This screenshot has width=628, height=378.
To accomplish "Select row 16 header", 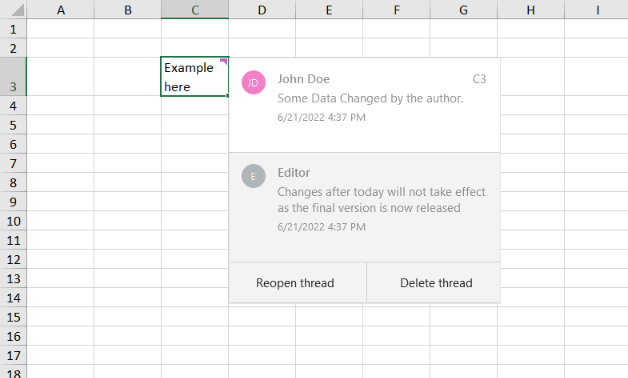I will 13,336.
